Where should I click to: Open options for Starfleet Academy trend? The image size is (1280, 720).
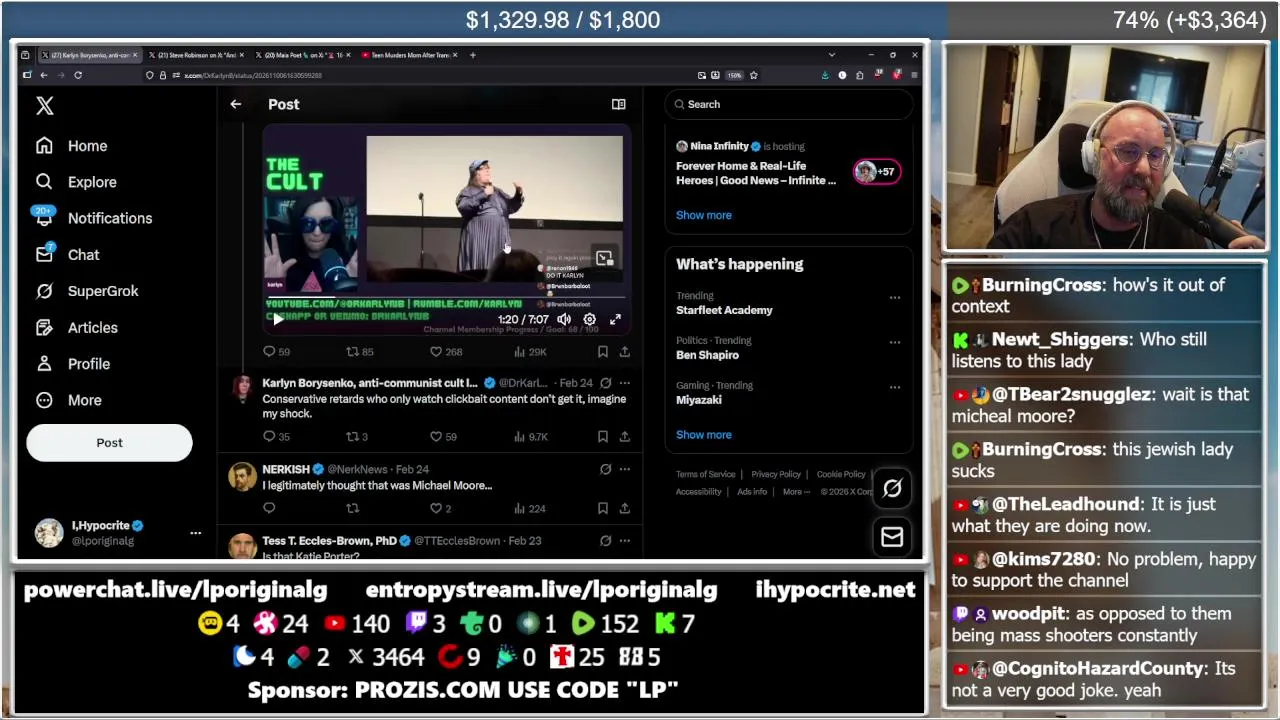[x=894, y=297]
